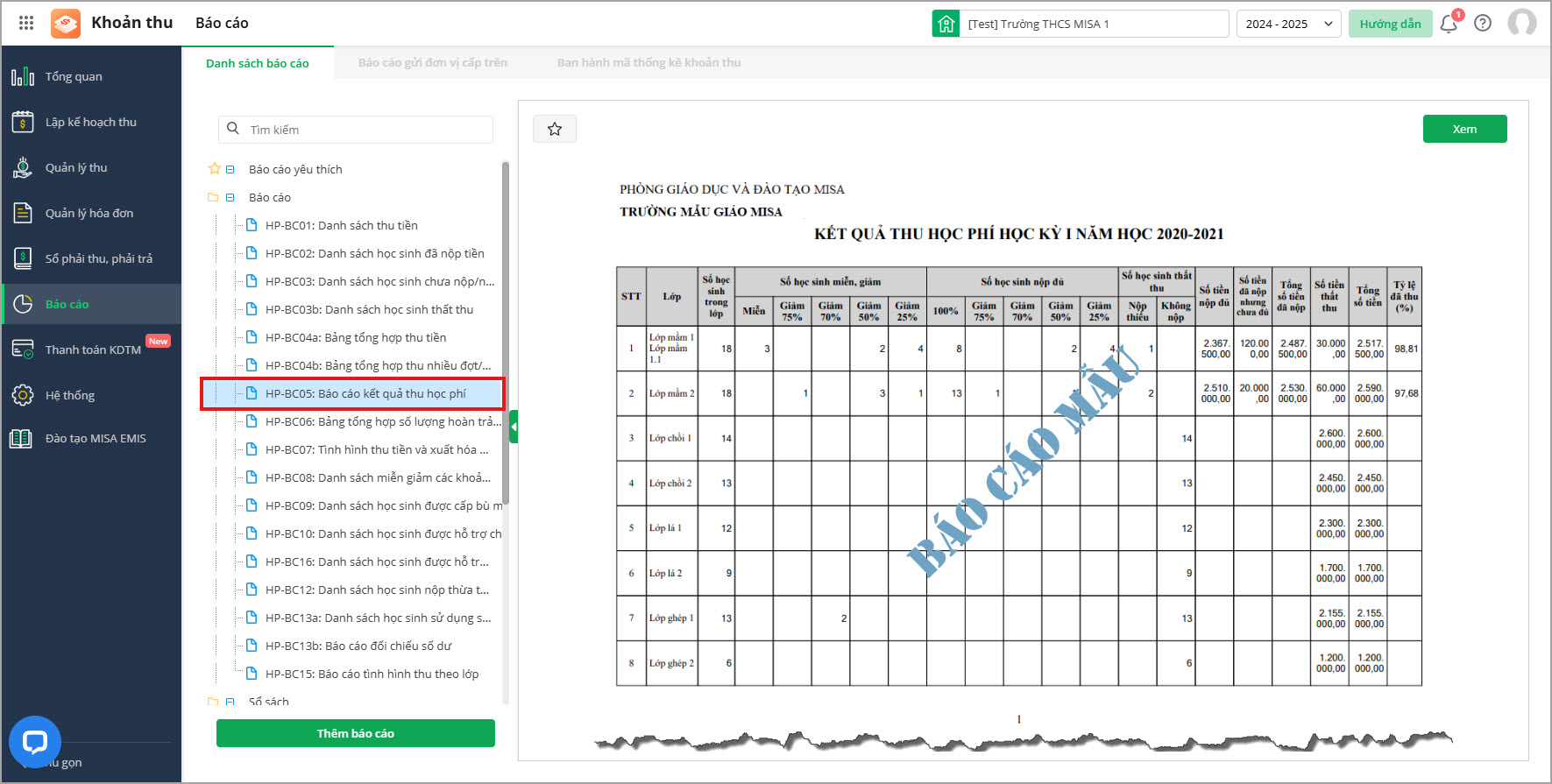The height and width of the screenshot is (784, 1552).
Task: Open Hệ thống menu item
Action: 91,395
